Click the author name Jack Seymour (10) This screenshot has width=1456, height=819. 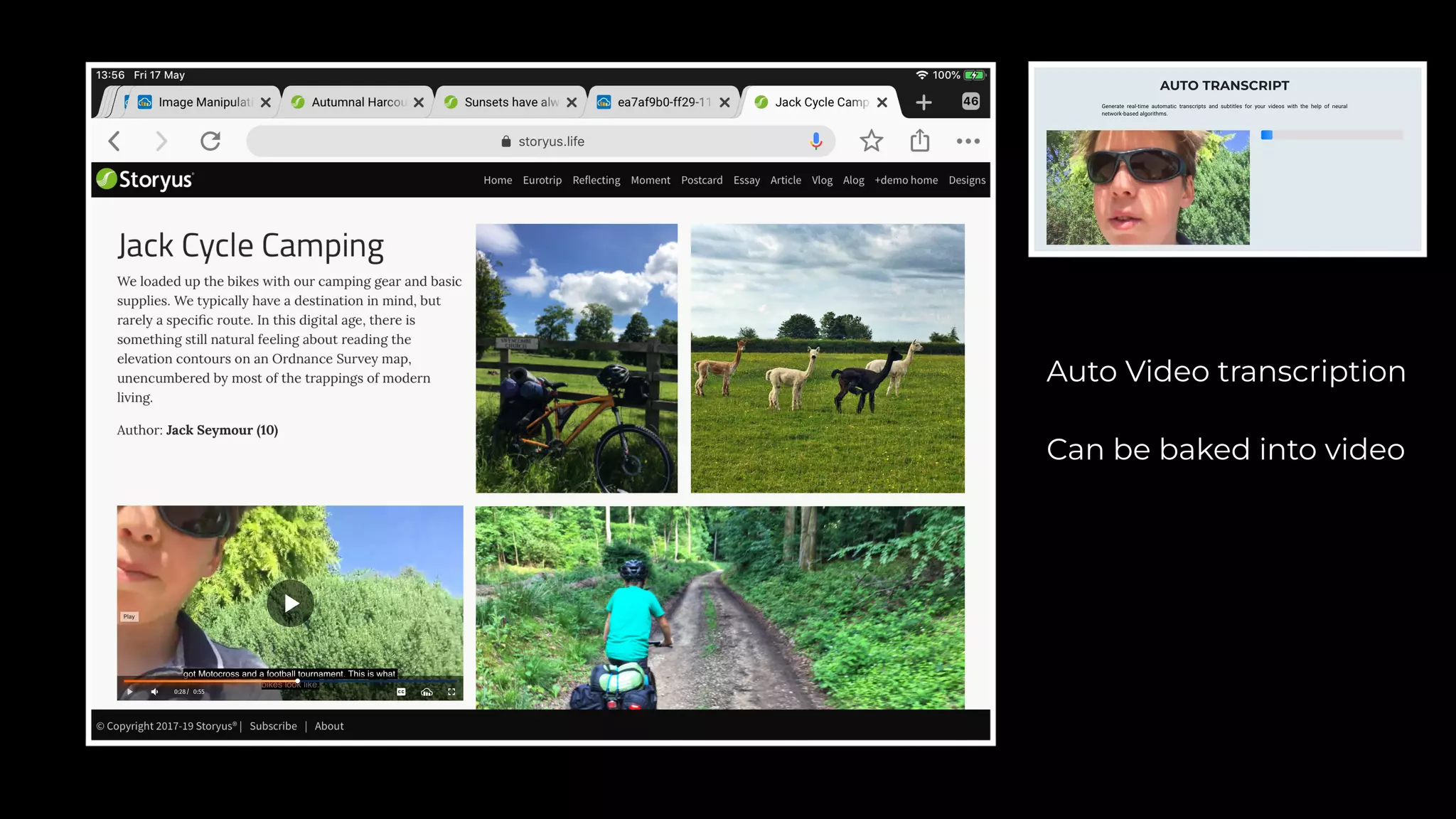click(x=222, y=430)
